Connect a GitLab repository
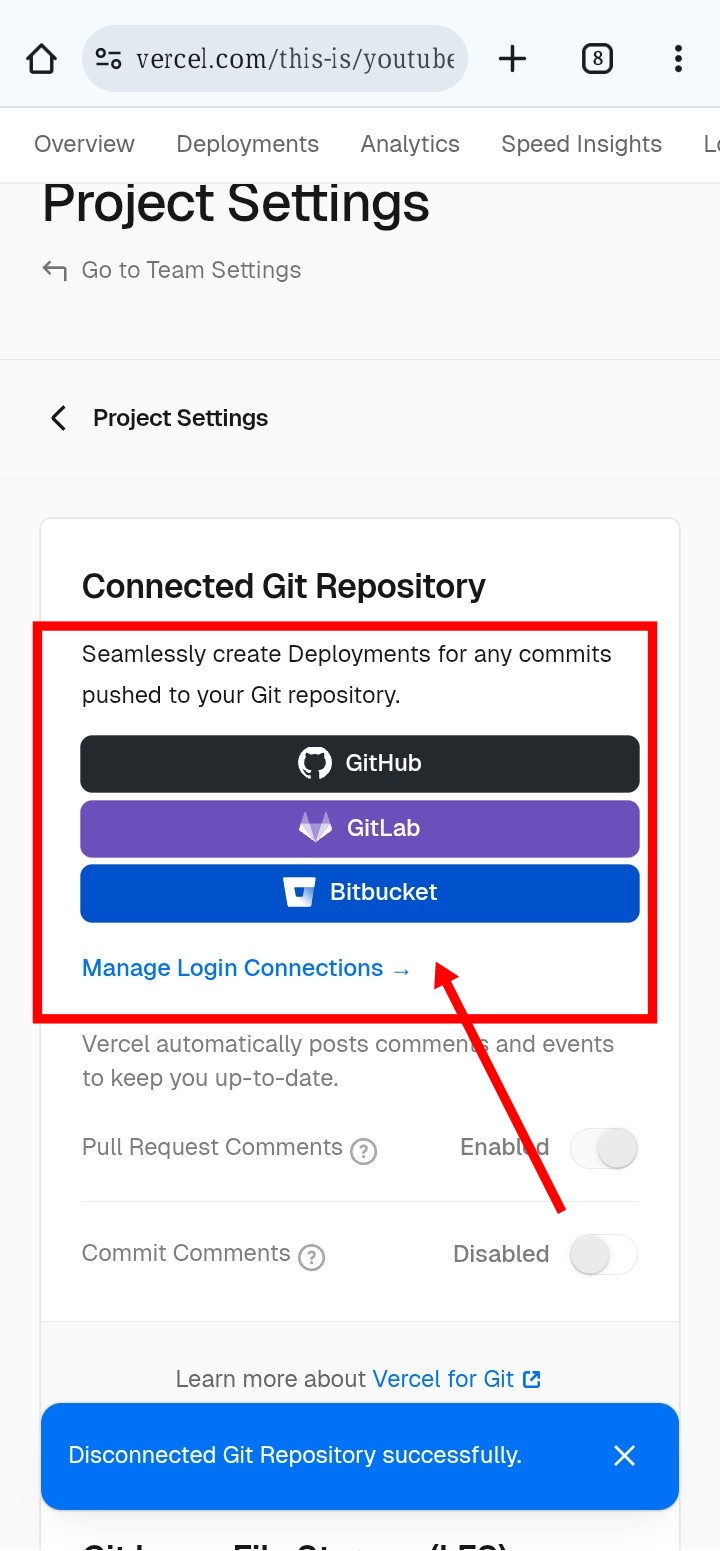 coord(360,829)
